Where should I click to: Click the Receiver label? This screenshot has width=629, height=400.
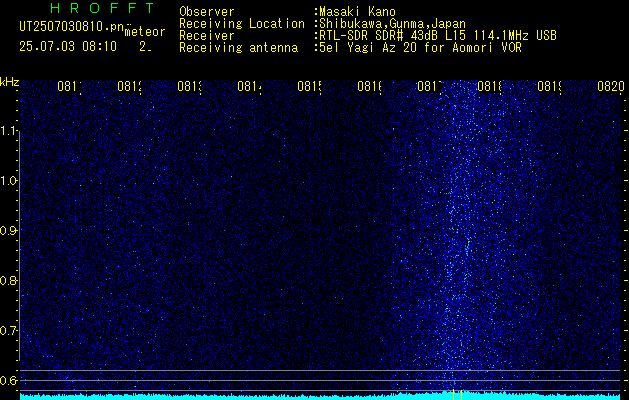coord(207,36)
